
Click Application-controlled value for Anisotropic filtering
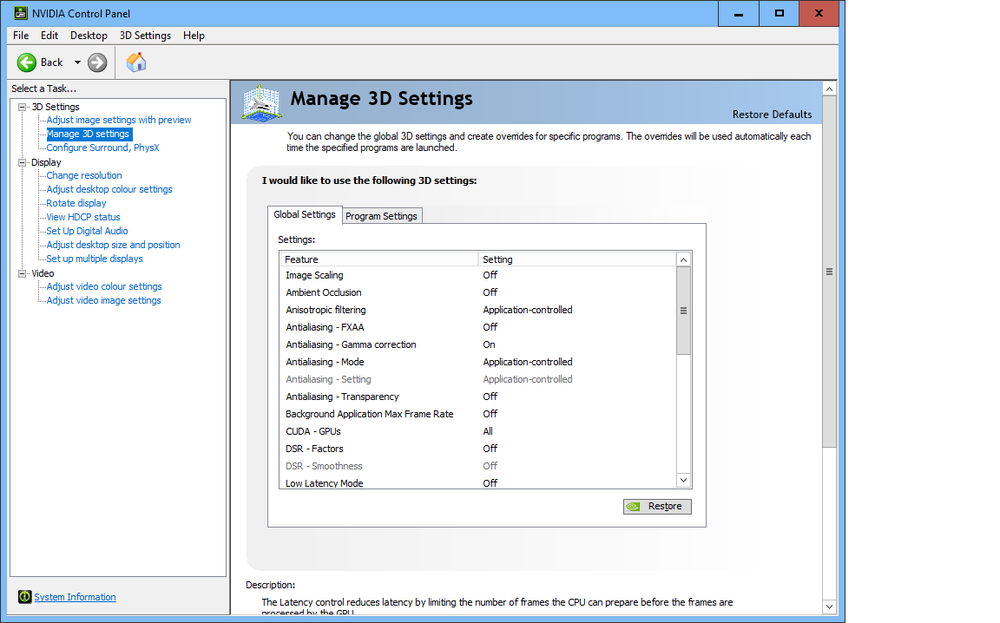tap(527, 310)
